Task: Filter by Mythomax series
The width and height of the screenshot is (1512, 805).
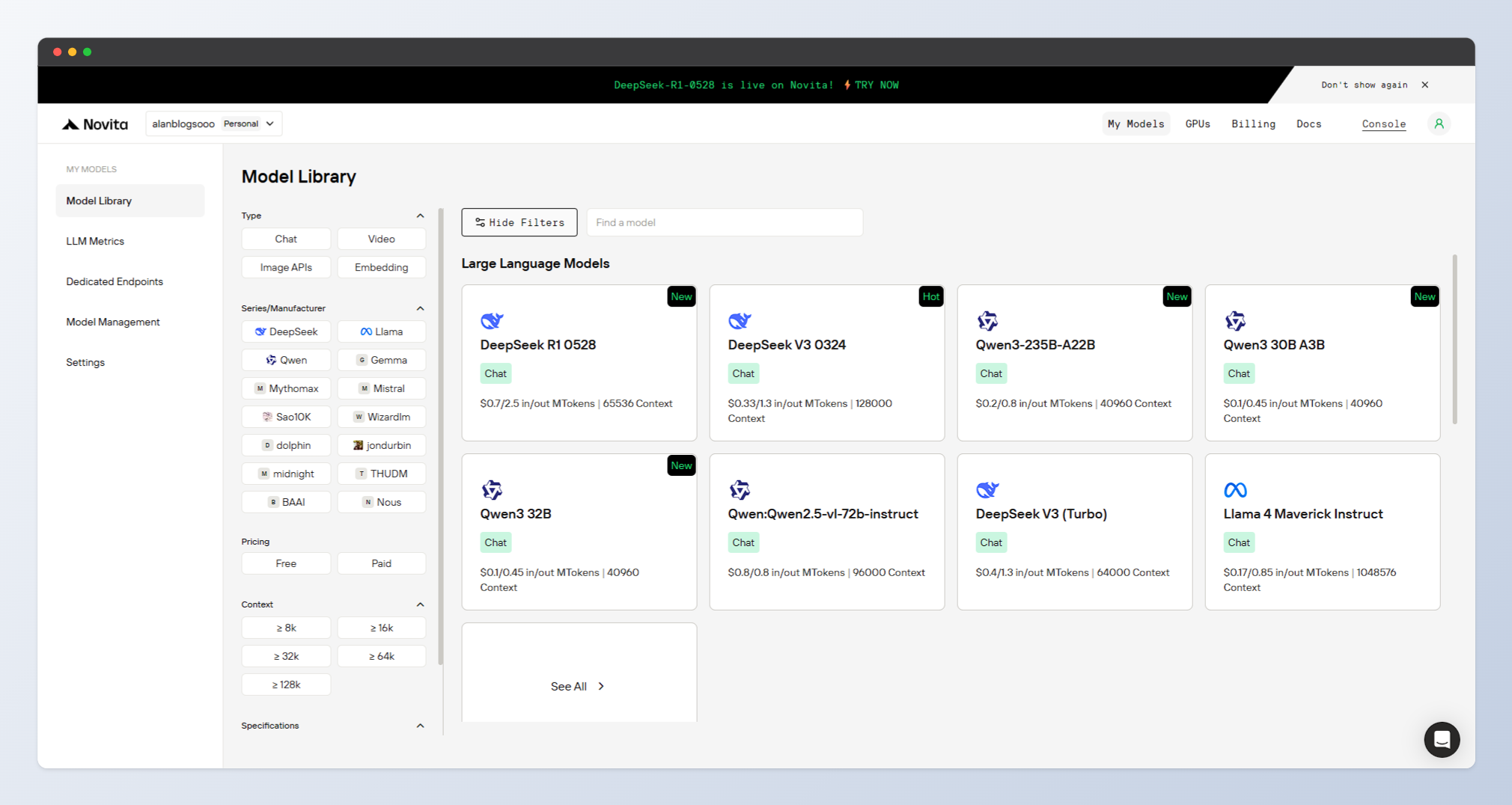Action: pyautogui.click(x=286, y=388)
